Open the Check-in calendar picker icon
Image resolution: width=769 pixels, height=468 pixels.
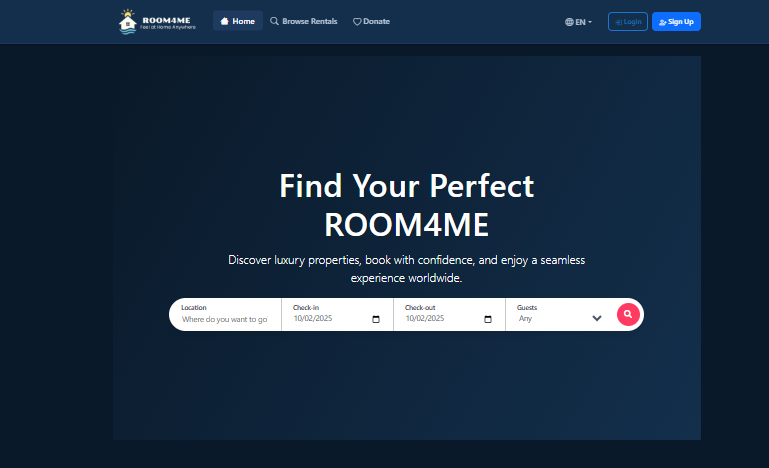376,320
